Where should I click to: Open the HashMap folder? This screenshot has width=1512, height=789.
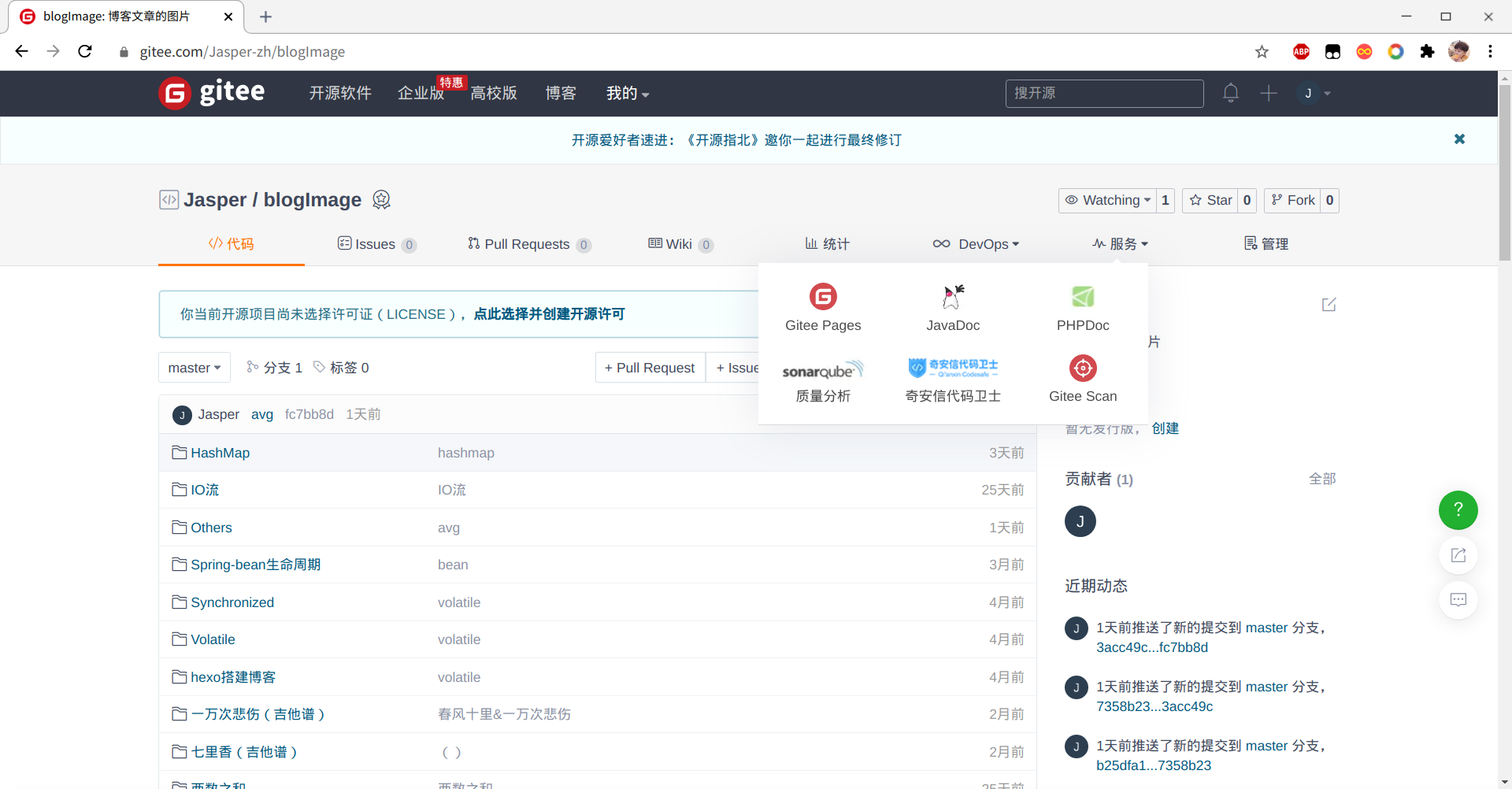[x=220, y=453]
